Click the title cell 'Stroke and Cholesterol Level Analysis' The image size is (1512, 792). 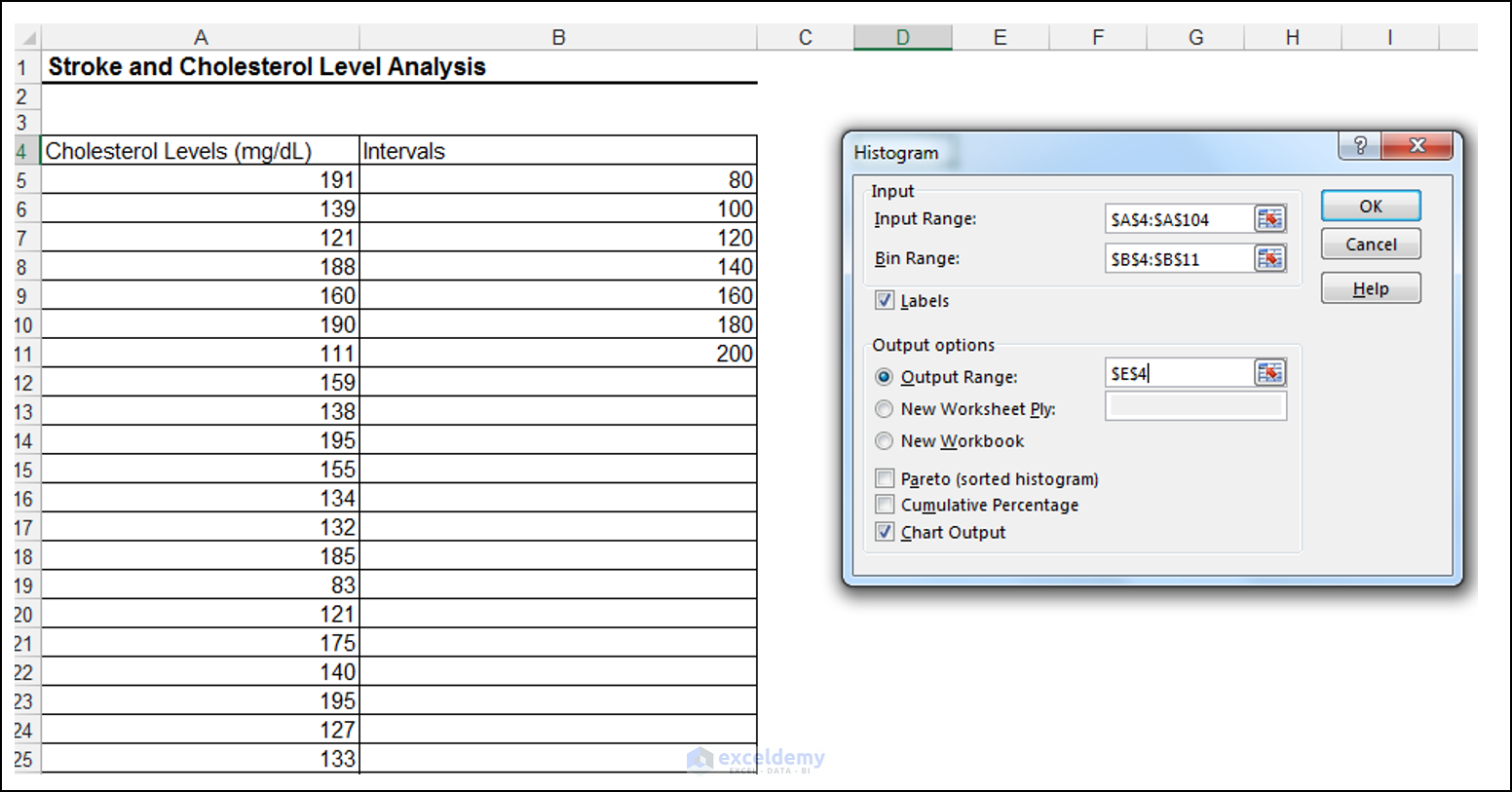pyautogui.click(x=267, y=67)
